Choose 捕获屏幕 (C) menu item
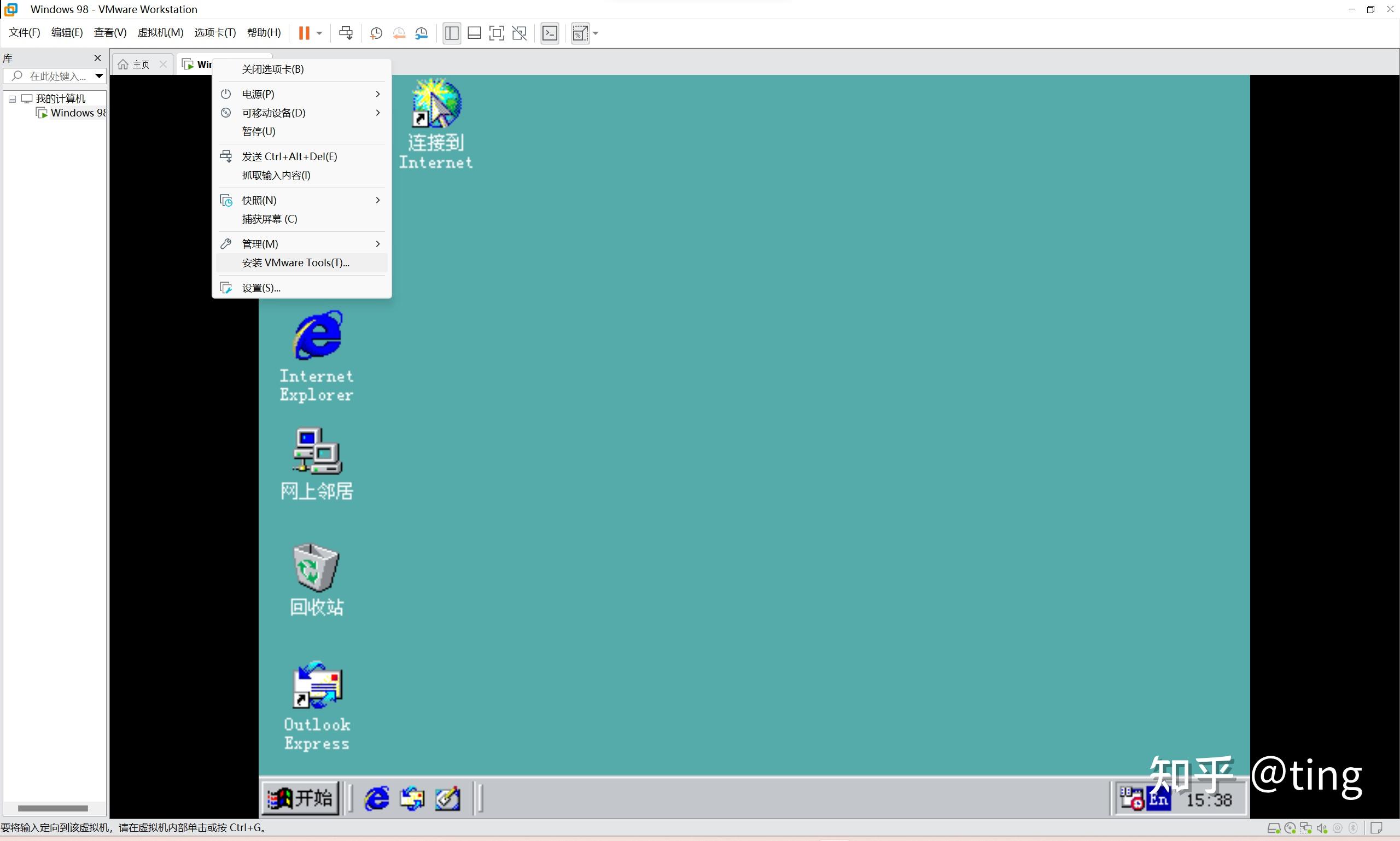Screen dimensions: 1400x841 301,219
